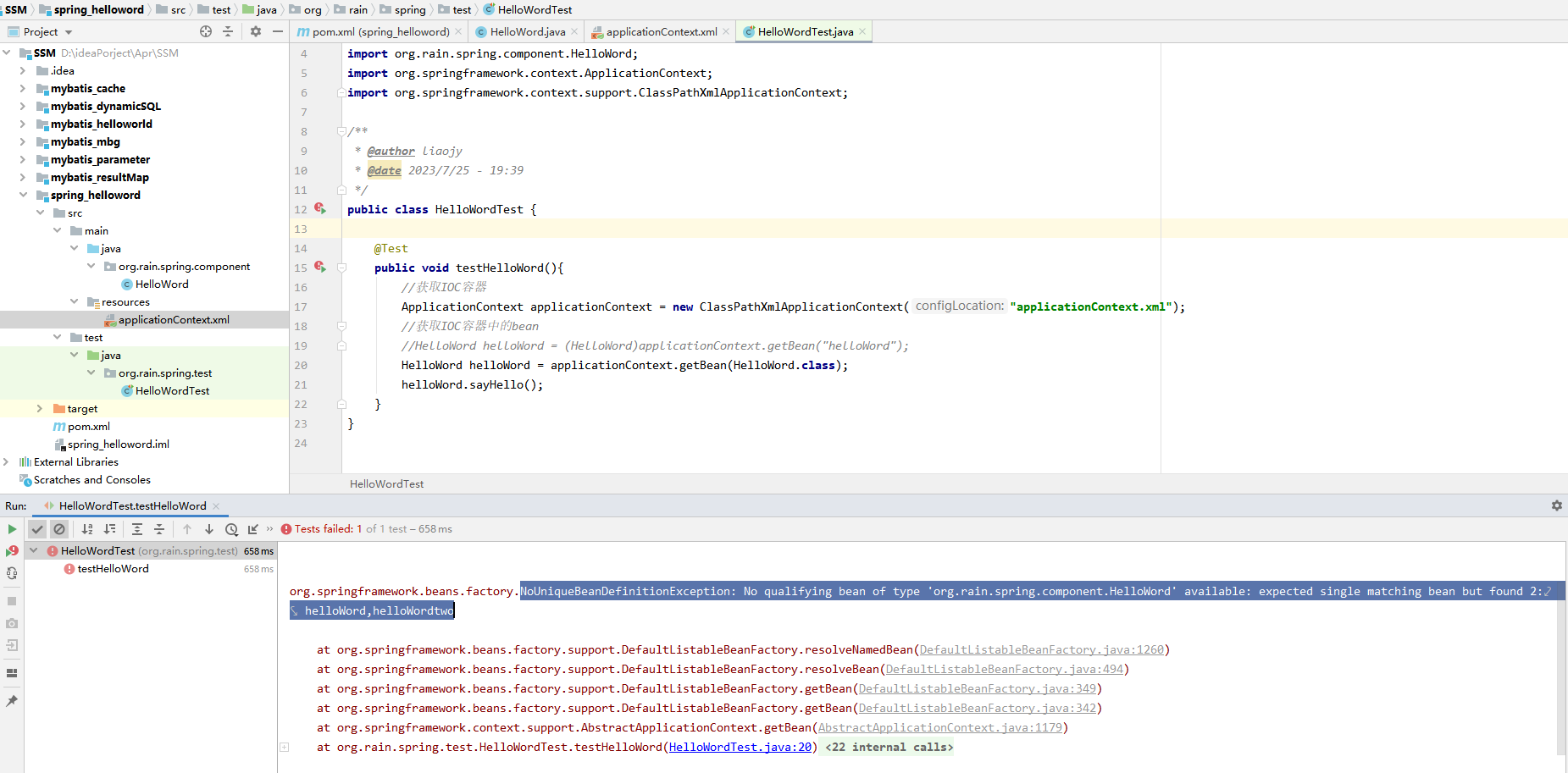Expand the target folder
Screen dimensions: 1568x773
tap(40, 408)
